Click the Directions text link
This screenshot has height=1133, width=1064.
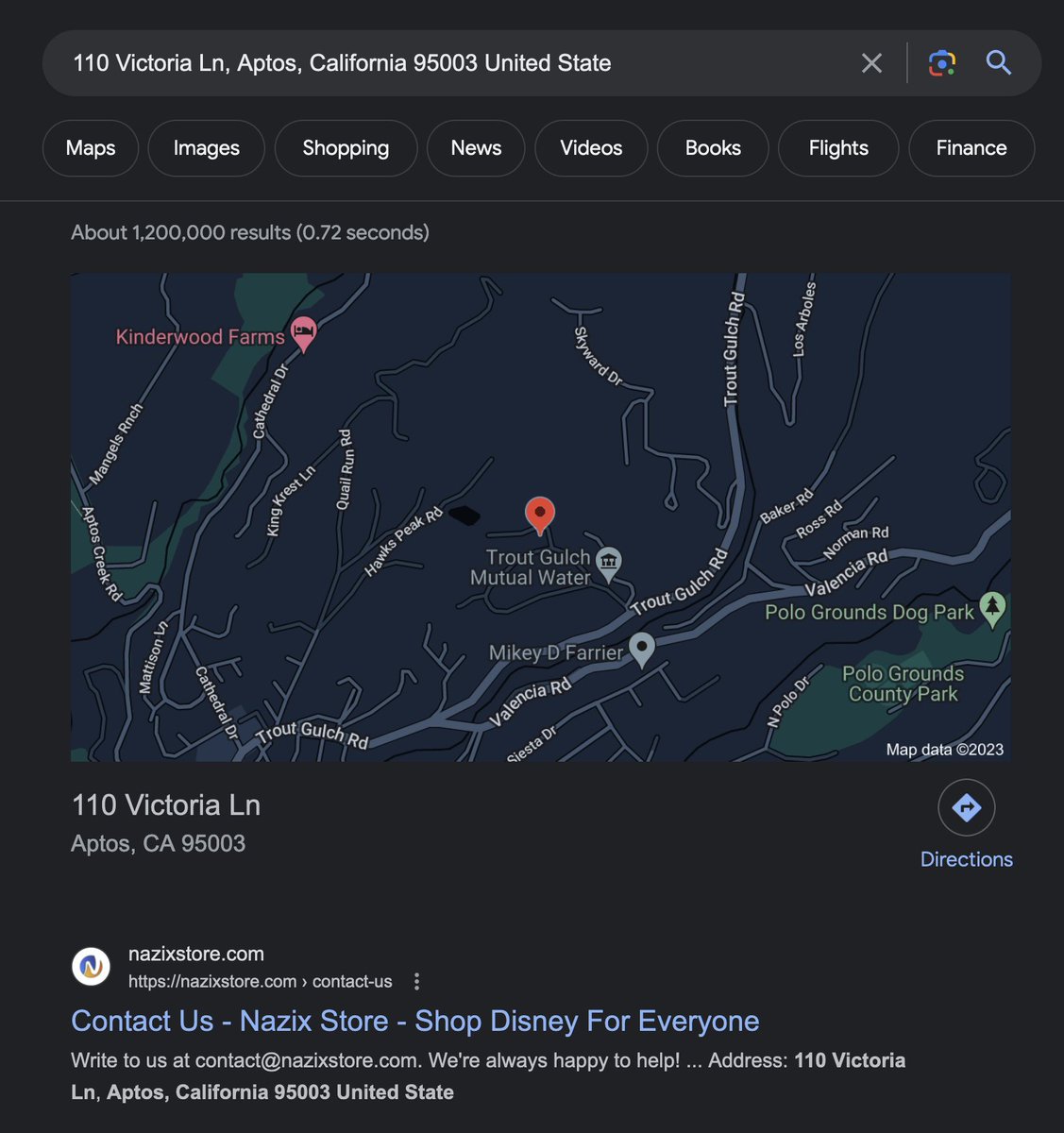coord(967,859)
